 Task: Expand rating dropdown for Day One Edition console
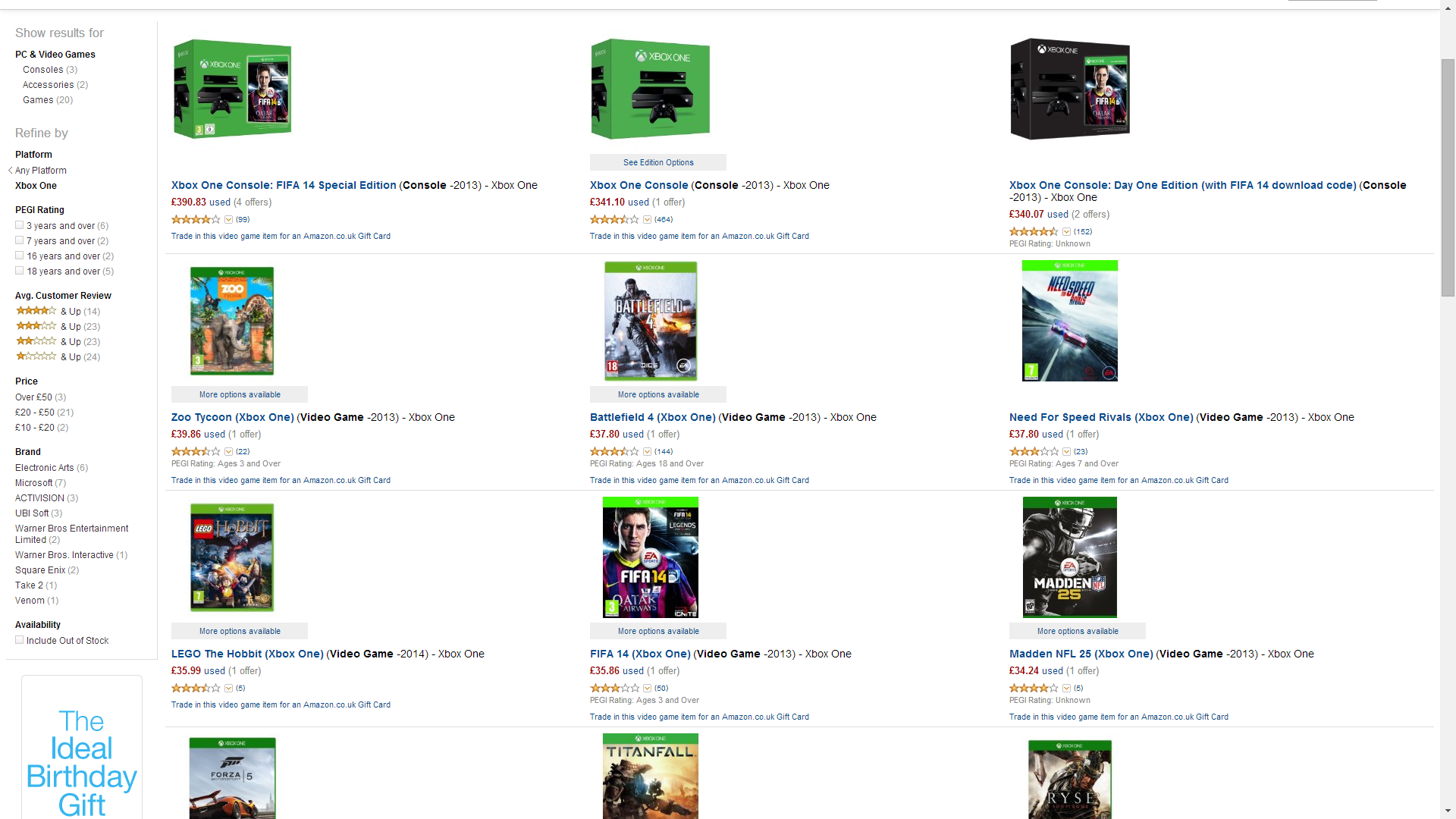[1066, 232]
